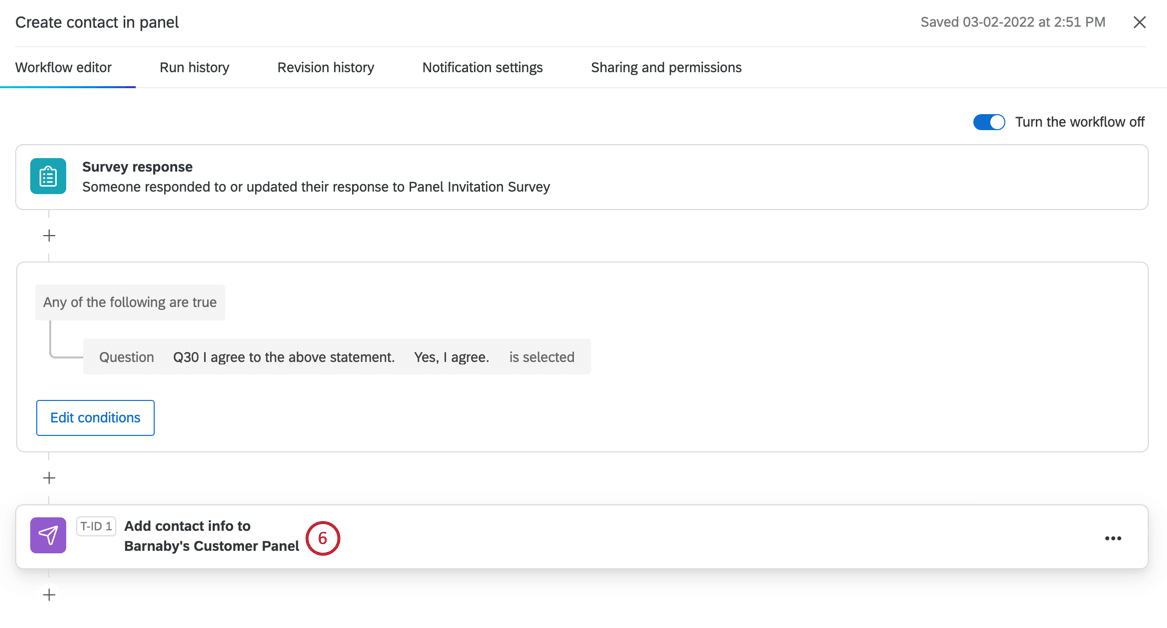Click the 'Any of the following are true' chip
The image size is (1167, 628).
(x=129, y=301)
